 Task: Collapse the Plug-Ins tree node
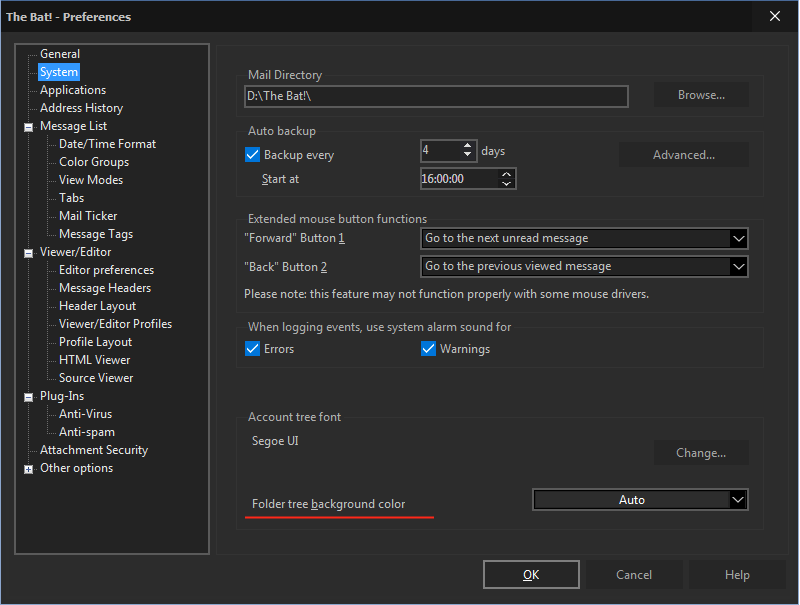29,397
